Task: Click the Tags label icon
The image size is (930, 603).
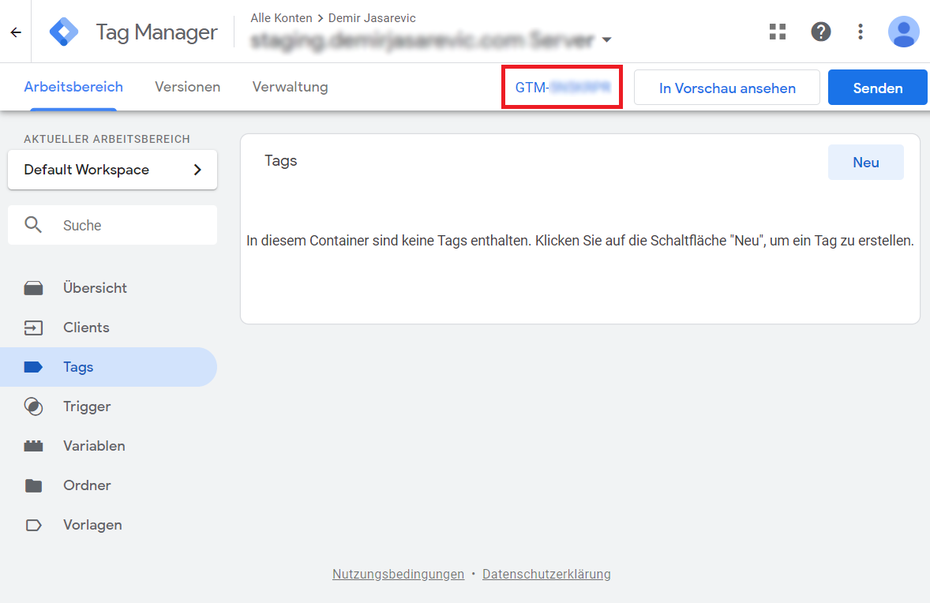Action: point(33,367)
